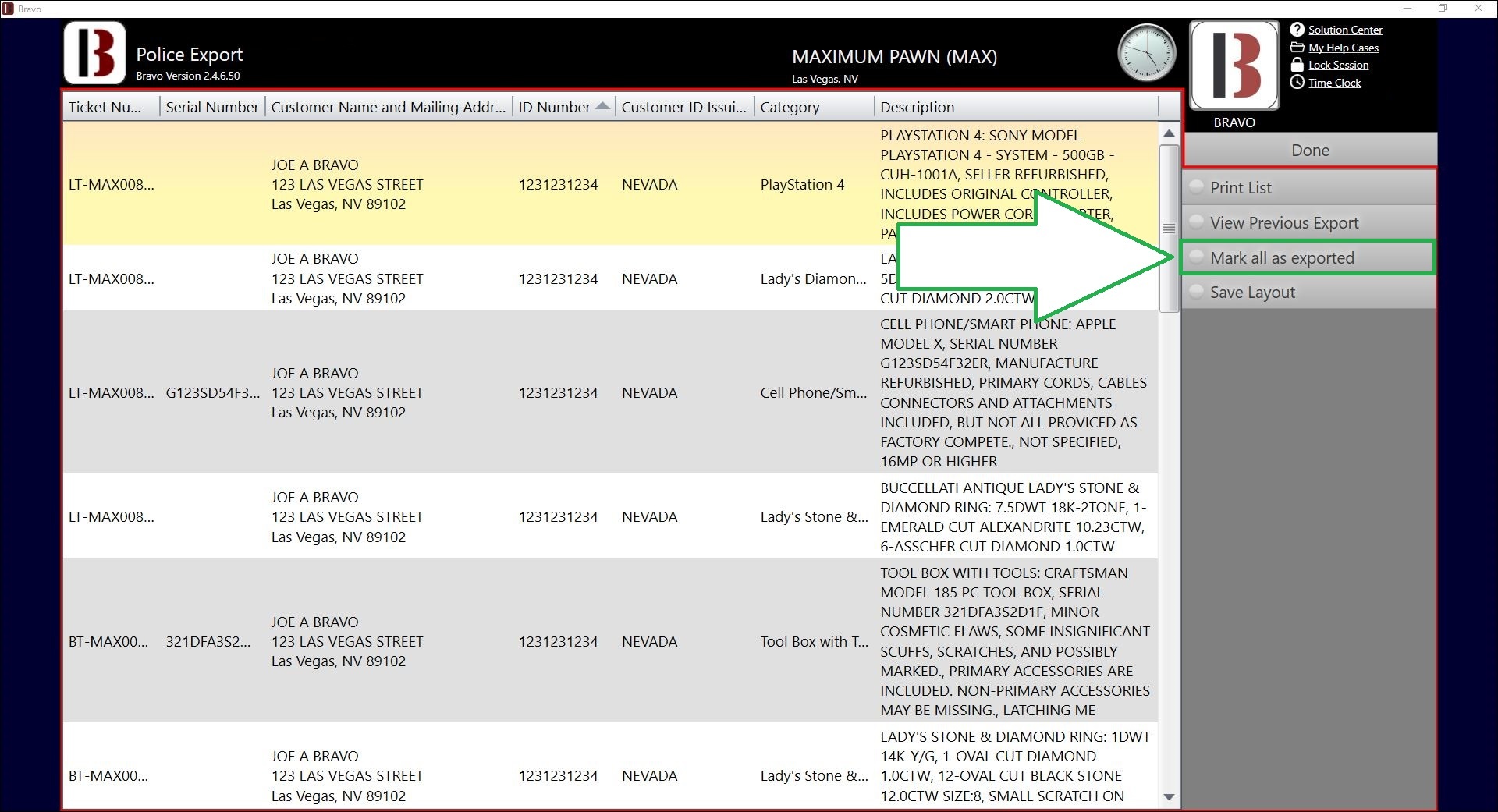Open the My Help Cases link
The width and height of the screenshot is (1498, 812).
(1344, 48)
